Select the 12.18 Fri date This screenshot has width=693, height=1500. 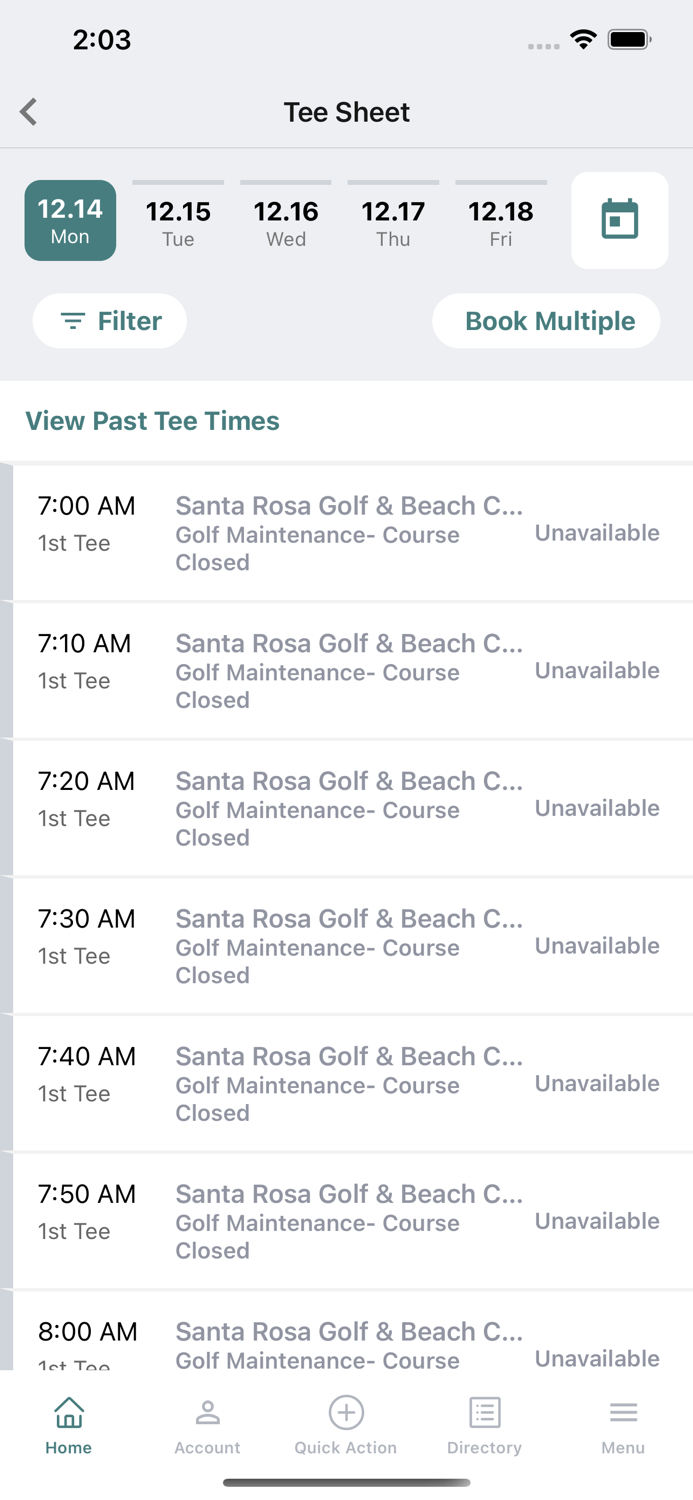(501, 220)
